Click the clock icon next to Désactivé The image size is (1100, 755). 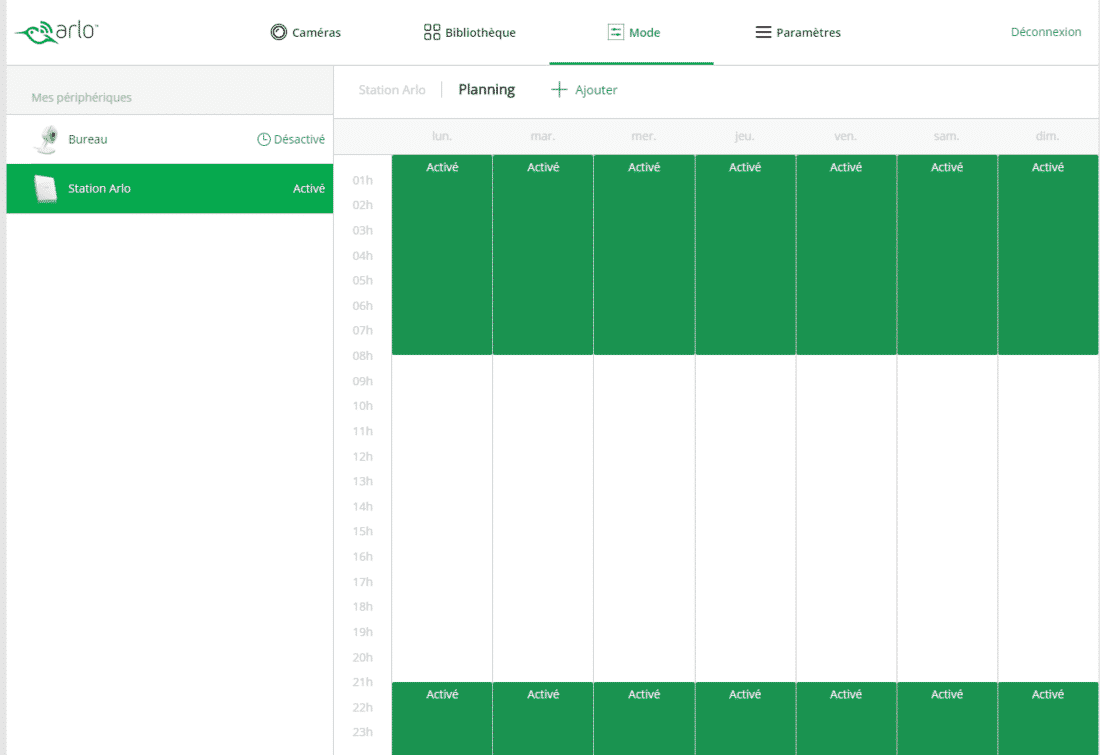click(264, 140)
